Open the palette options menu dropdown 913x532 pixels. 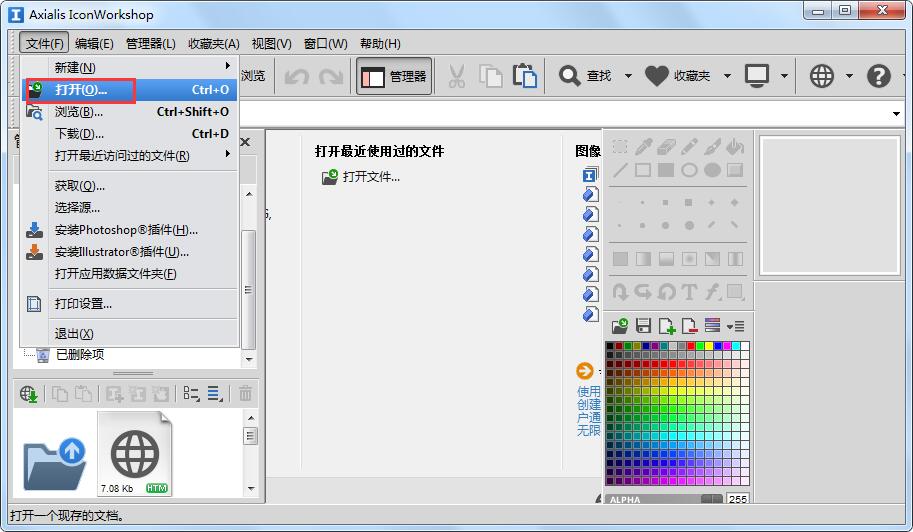coord(735,327)
